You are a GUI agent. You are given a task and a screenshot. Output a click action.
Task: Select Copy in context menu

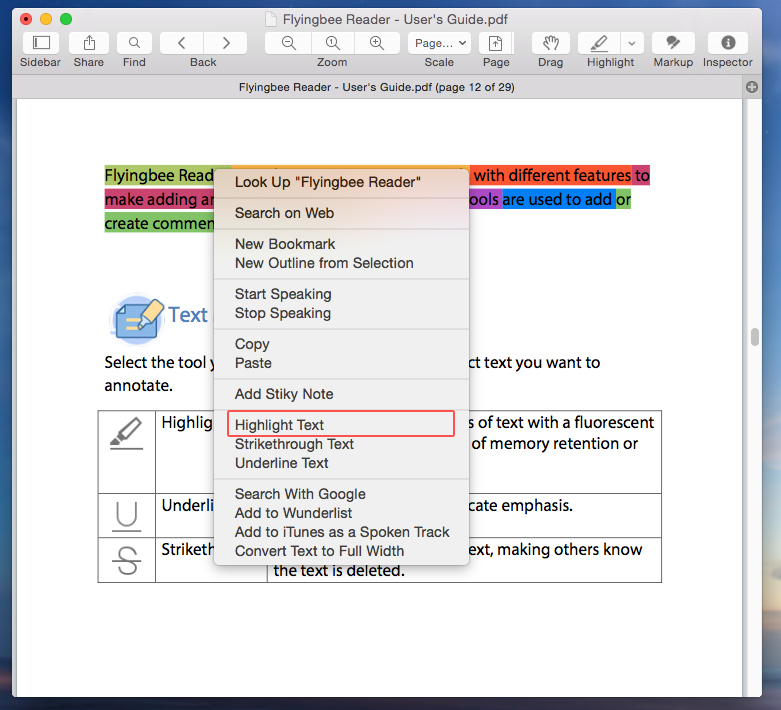coord(341,344)
